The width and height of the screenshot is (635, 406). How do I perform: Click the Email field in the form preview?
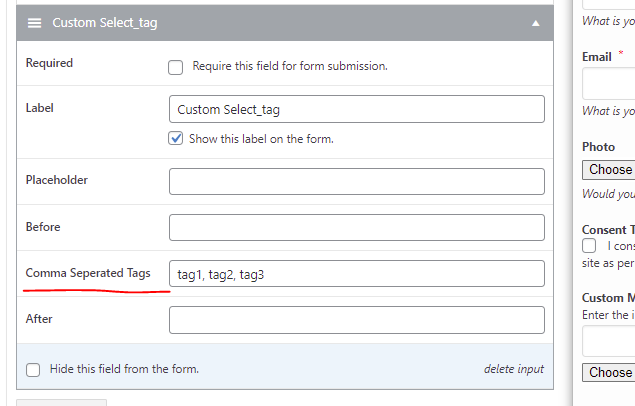(x=609, y=84)
